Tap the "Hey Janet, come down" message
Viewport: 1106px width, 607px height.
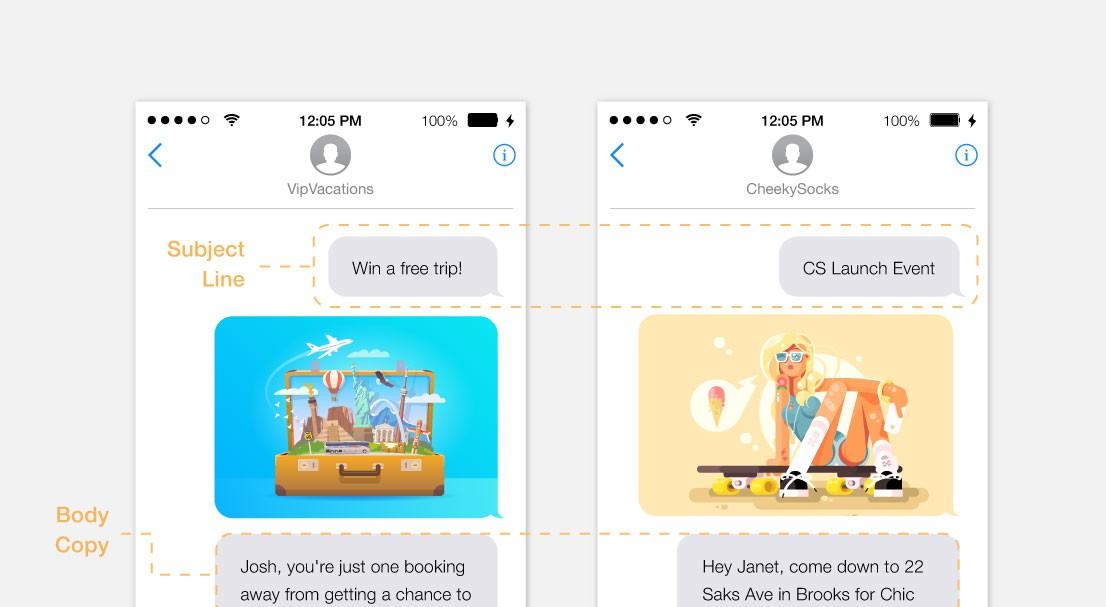click(x=818, y=572)
